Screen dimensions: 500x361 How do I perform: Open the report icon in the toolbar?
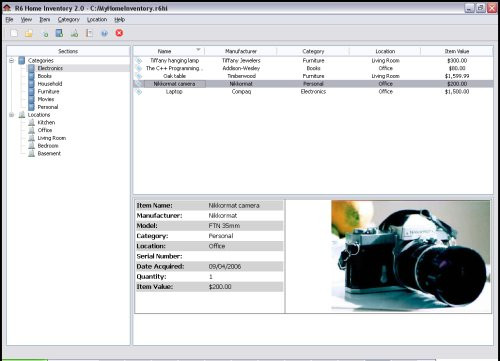pos(89,33)
